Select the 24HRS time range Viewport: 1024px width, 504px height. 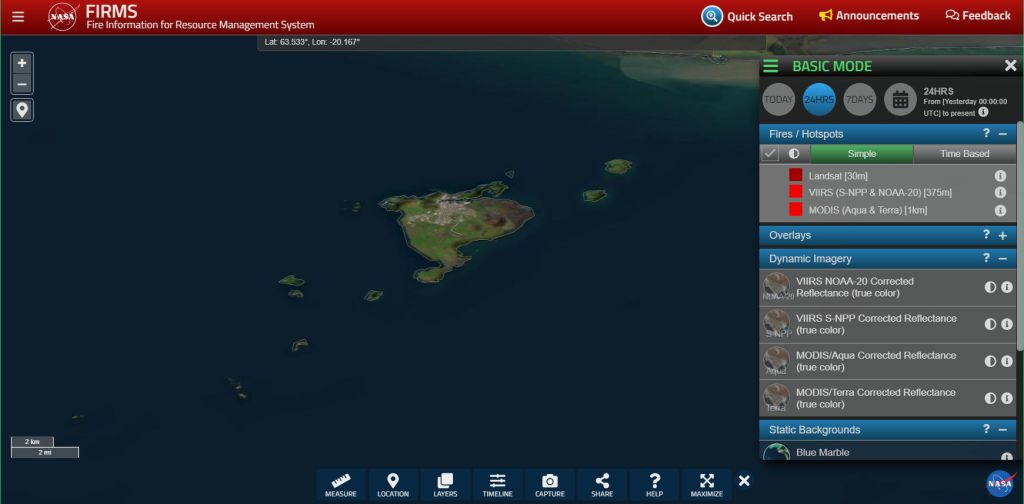tap(819, 99)
